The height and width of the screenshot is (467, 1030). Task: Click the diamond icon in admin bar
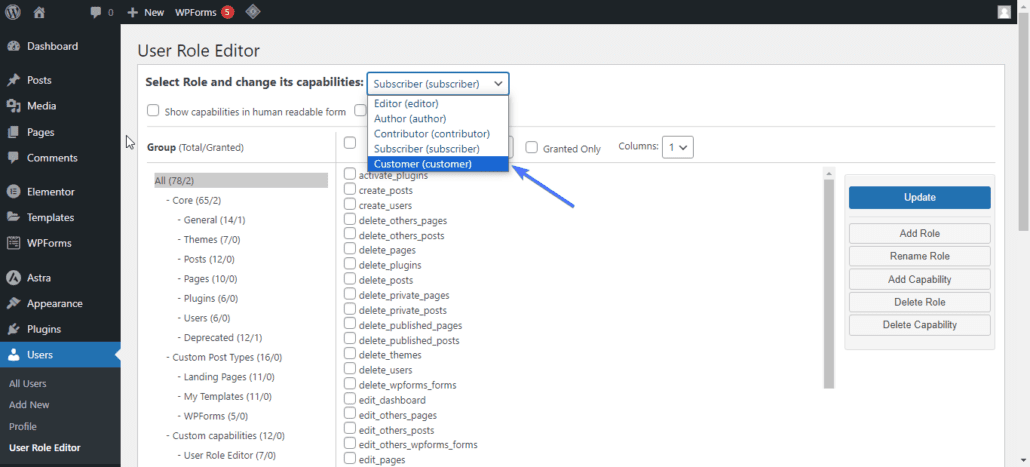tap(252, 12)
